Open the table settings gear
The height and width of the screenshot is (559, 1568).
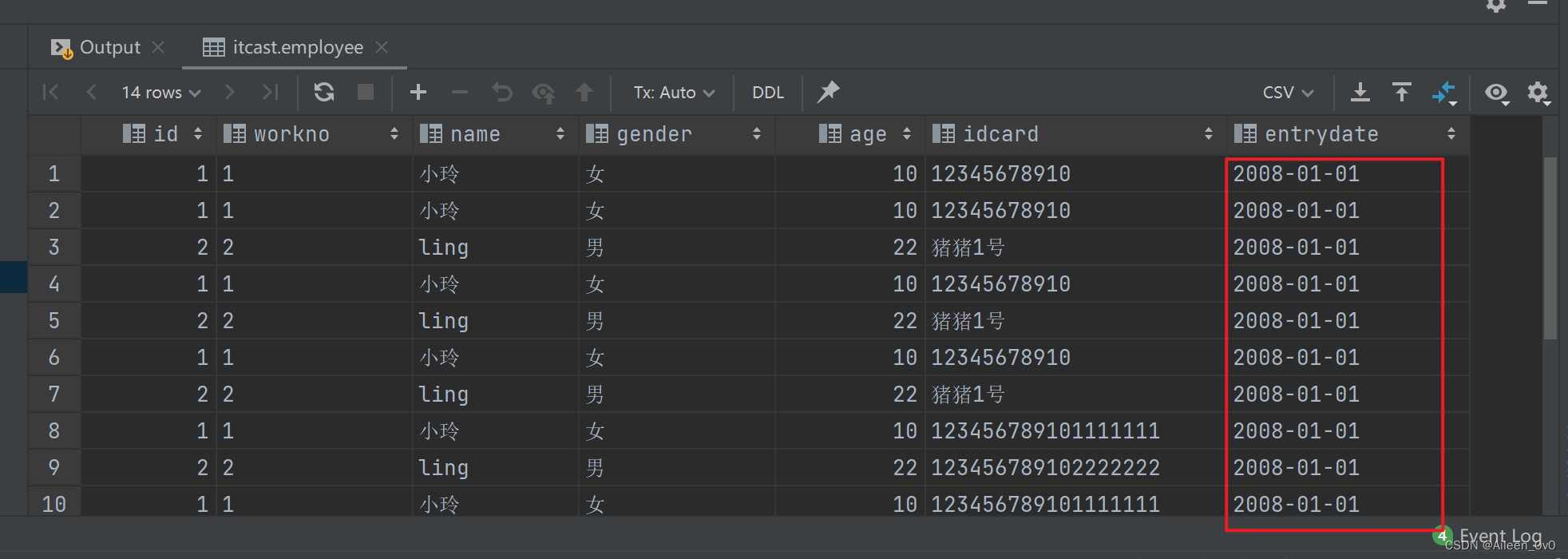(x=1538, y=93)
